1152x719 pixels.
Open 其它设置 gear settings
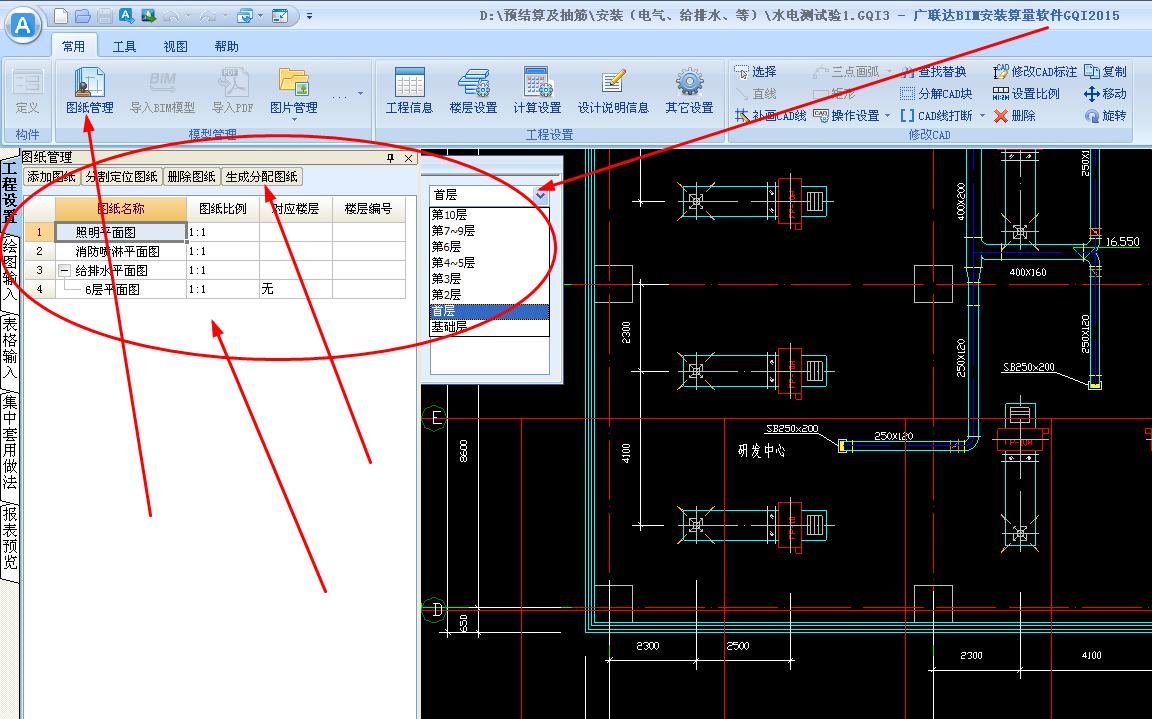(x=689, y=91)
